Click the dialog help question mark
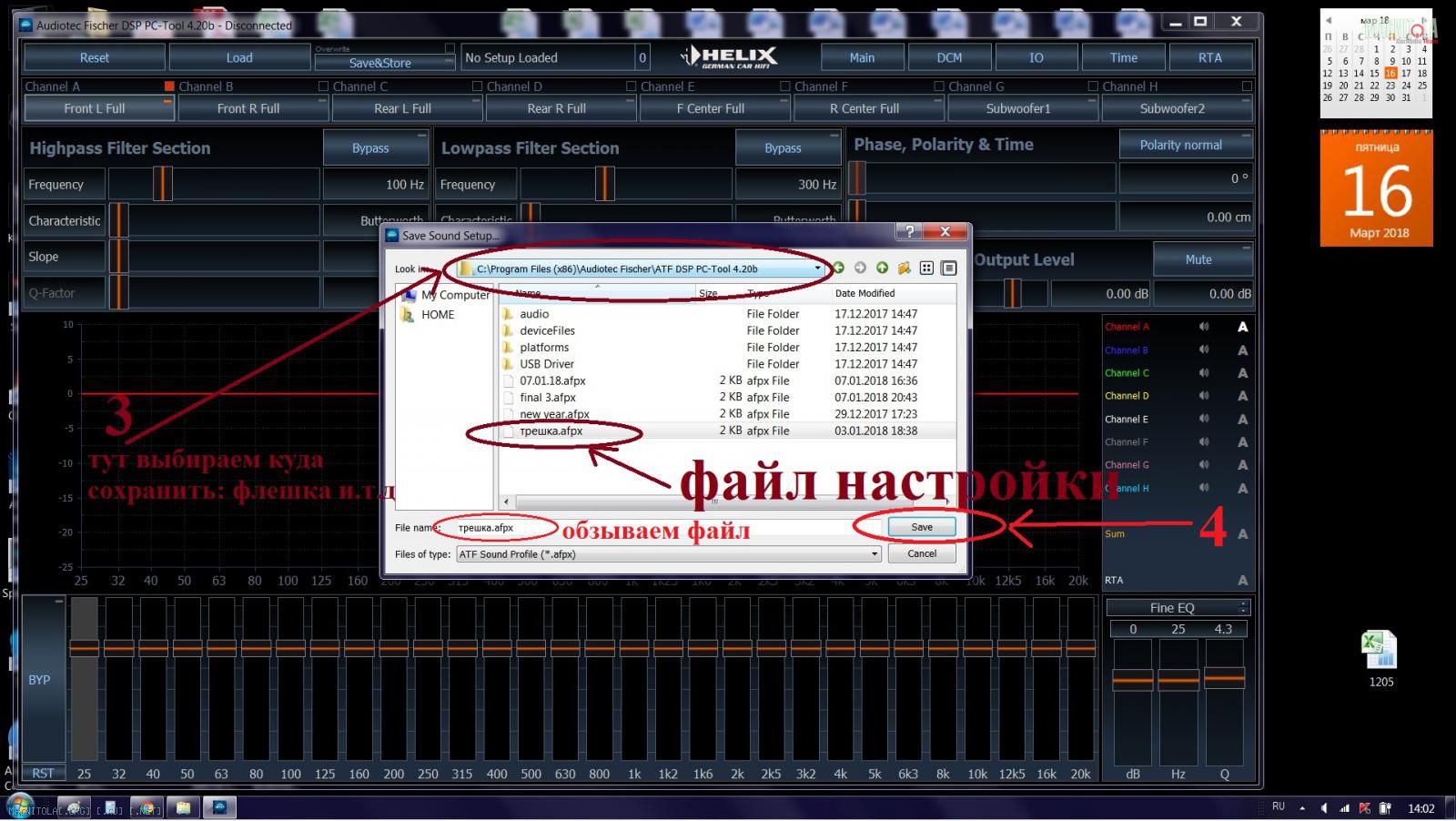The width and height of the screenshot is (1456, 821). pos(909,232)
